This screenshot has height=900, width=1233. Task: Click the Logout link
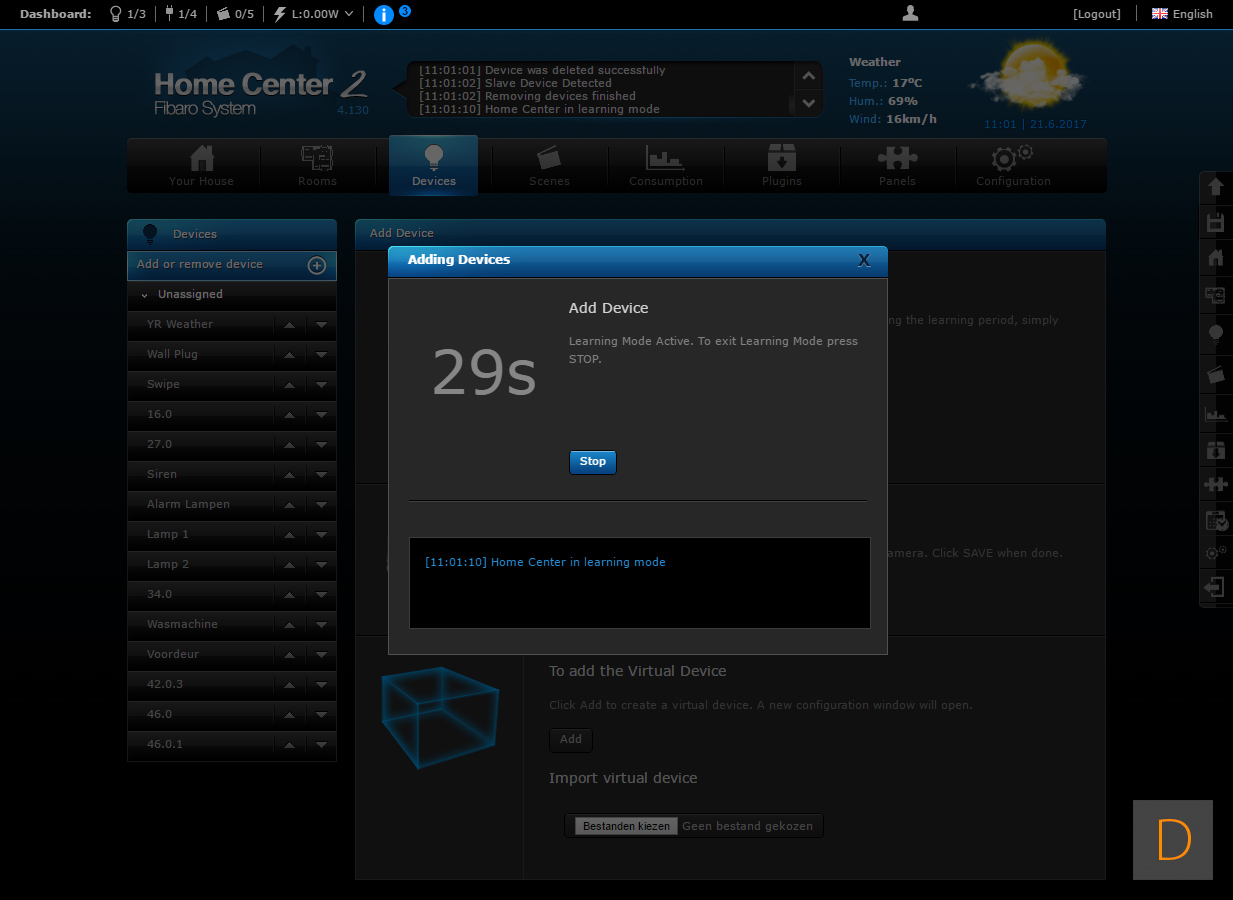(1097, 14)
